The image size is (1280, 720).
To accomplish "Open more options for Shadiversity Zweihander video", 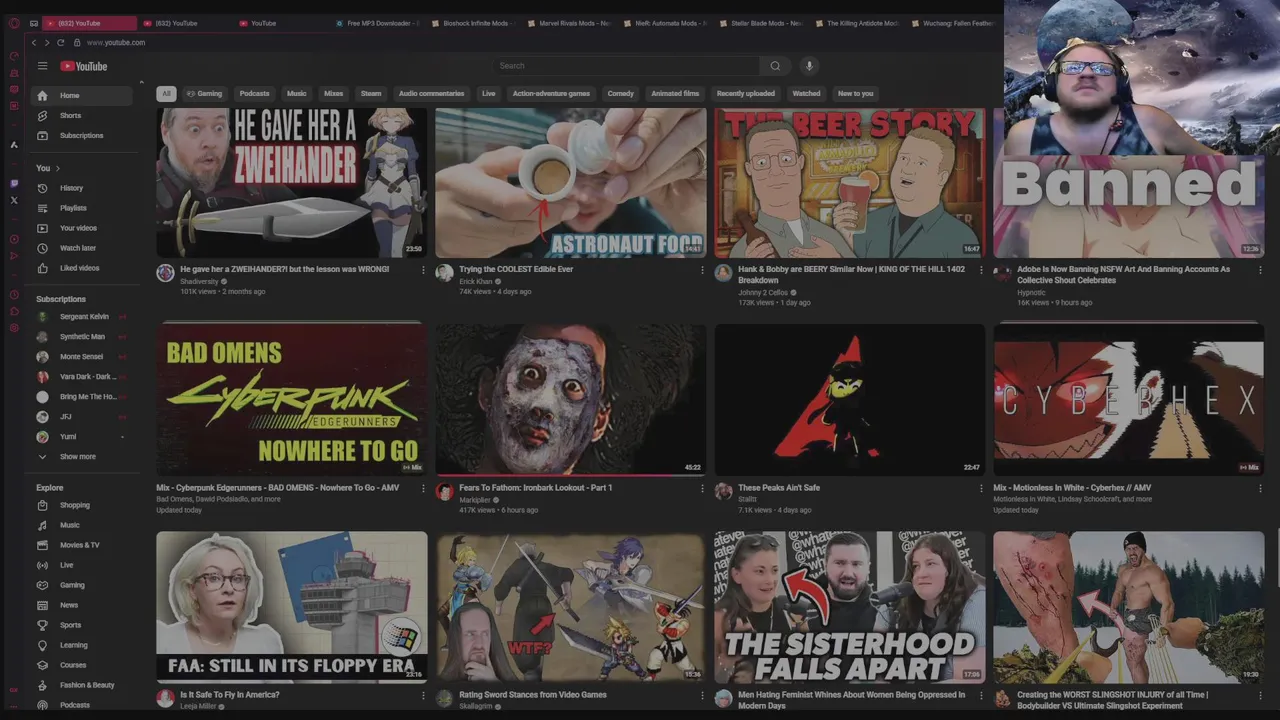I will click(x=423, y=270).
